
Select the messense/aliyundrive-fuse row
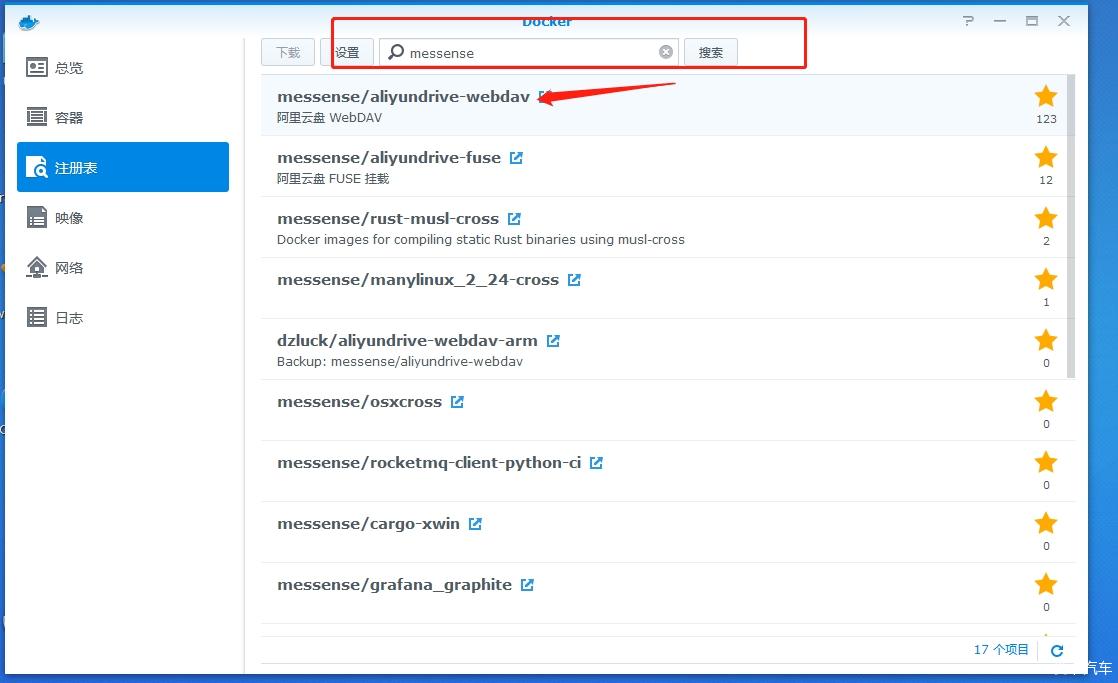(x=664, y=166)
